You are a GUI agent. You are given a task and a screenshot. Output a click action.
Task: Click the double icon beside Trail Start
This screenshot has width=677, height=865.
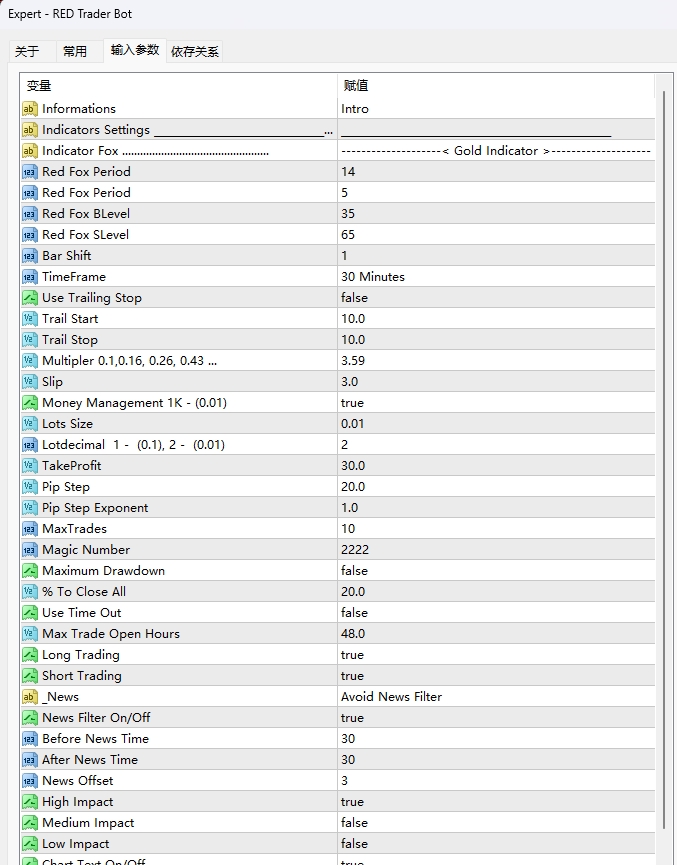[29, 318]
